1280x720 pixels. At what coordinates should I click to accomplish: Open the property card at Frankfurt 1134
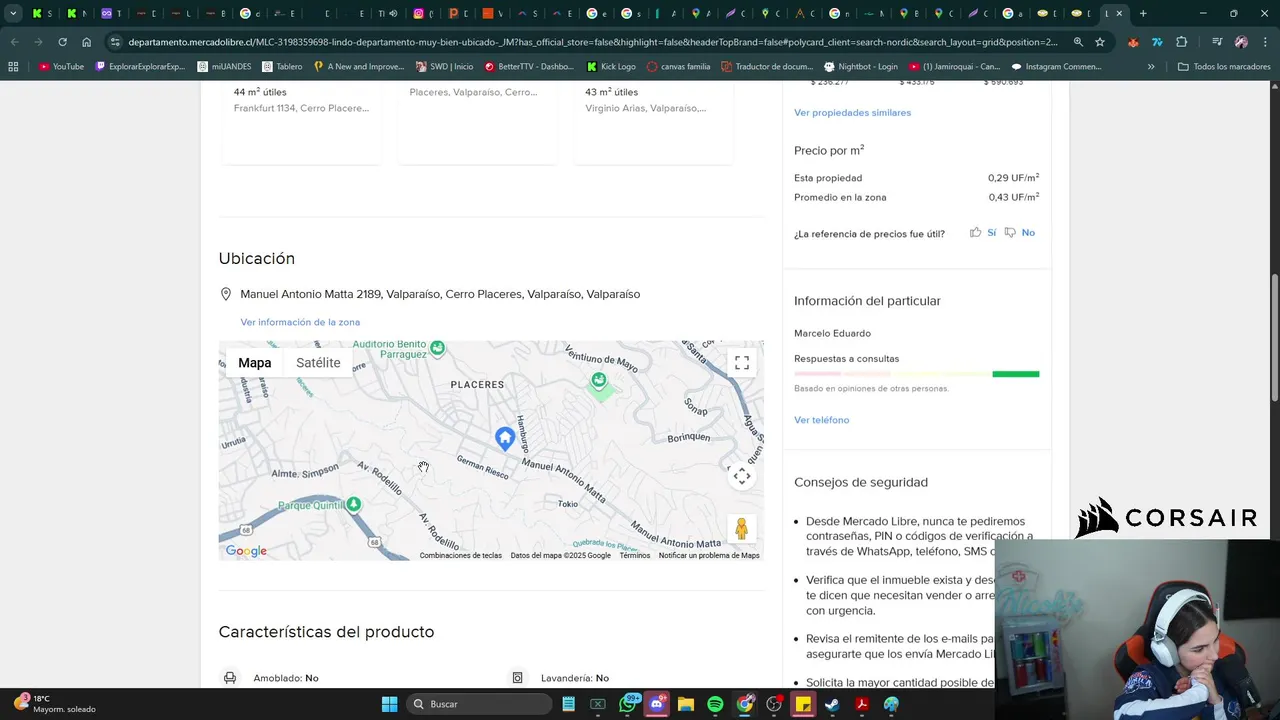tap(301, 122)
